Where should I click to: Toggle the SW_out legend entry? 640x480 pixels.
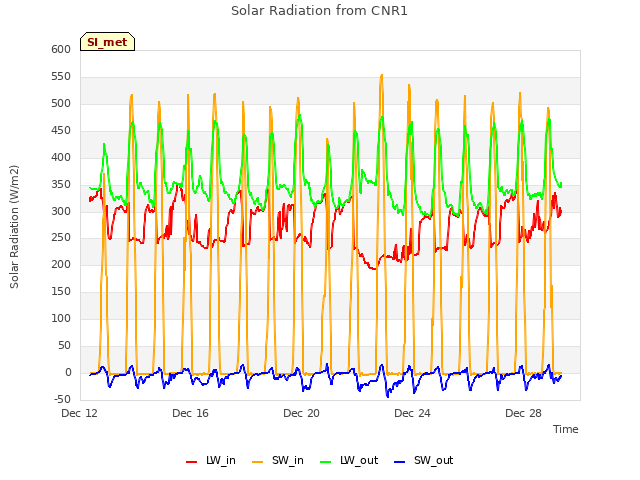(x=424, y=460)
